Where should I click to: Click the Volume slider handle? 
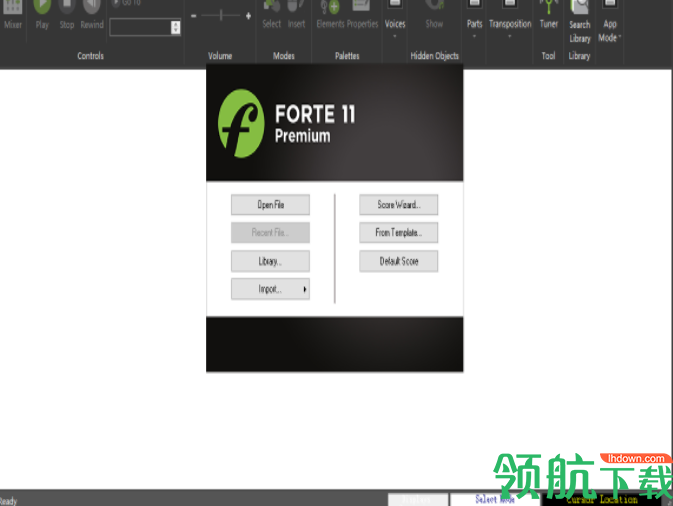221,16
